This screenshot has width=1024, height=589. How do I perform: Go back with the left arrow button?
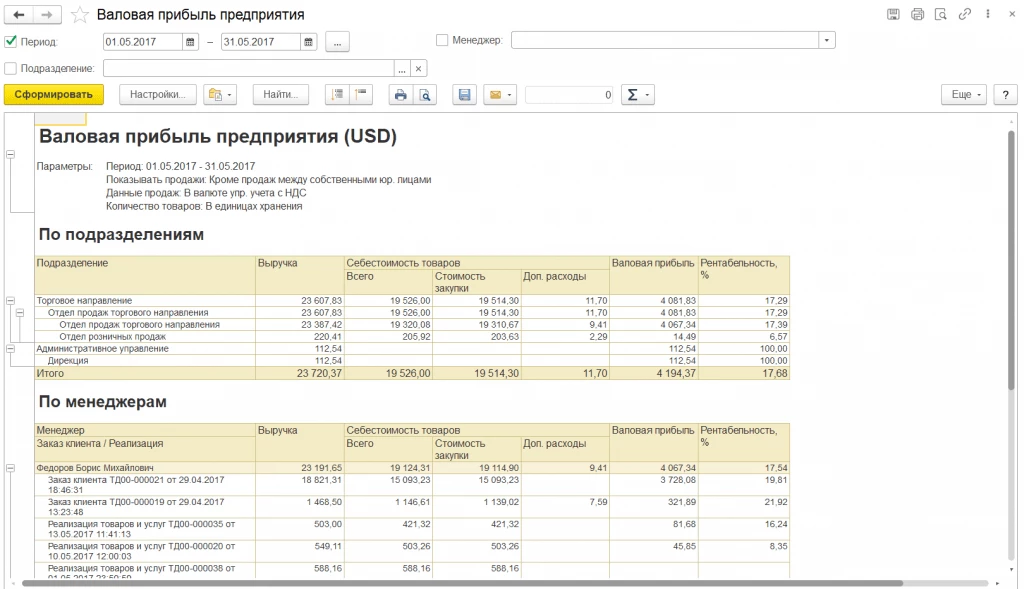coord(19,14)
